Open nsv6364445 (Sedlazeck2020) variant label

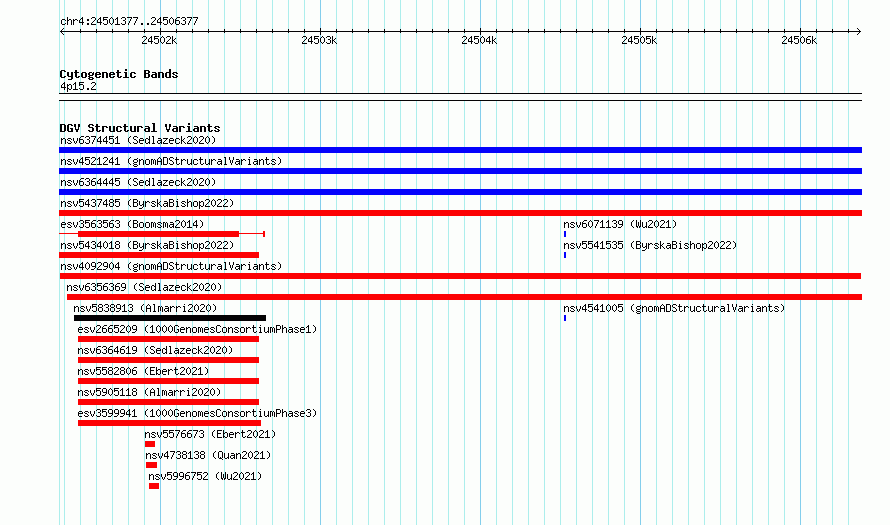pyautogui.click(x=138, y=182)
